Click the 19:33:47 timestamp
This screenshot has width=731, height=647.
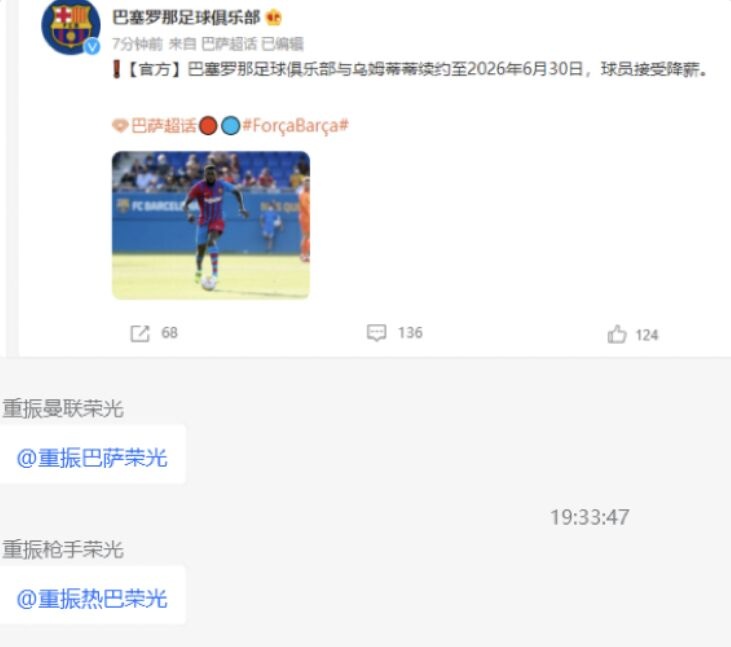[x=590, y=517]
